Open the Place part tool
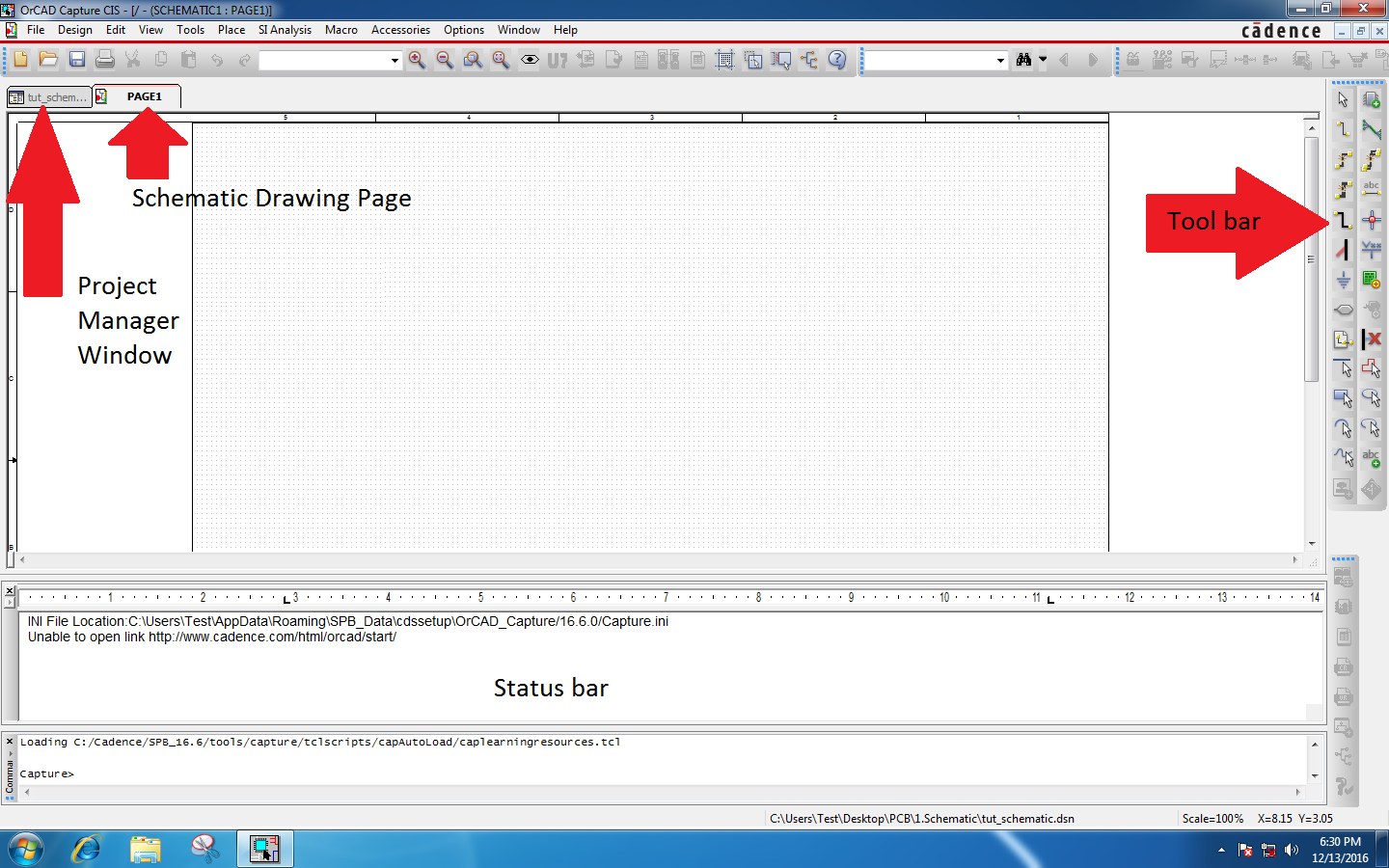This screenshot has height=868, width=1389. (x=1373, y=98)
